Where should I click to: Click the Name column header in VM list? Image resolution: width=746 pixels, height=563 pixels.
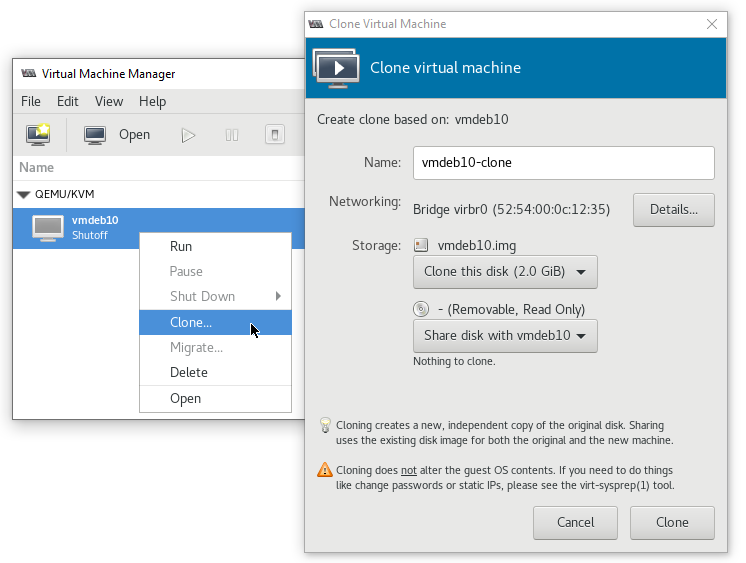(x=37, y=168)
